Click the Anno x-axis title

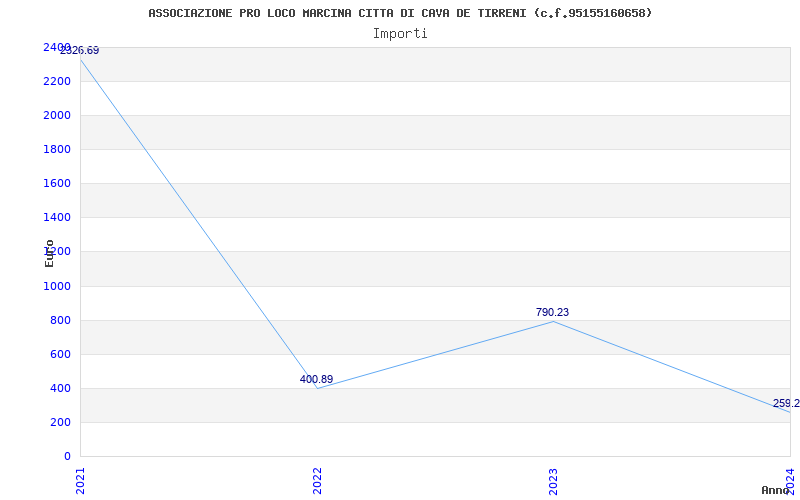click(776, 490)
